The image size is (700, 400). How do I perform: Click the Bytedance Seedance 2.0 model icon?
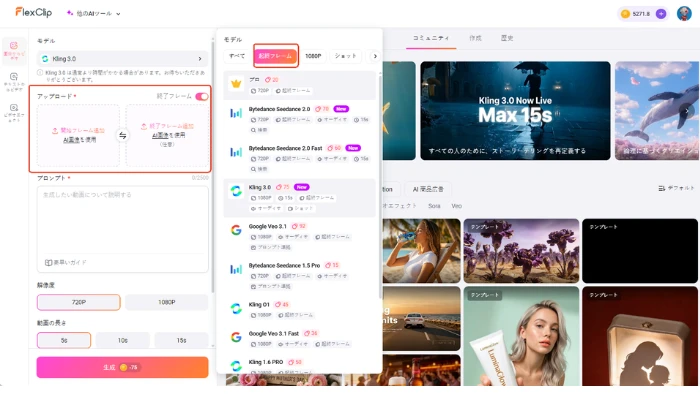(x=236, y=113)
